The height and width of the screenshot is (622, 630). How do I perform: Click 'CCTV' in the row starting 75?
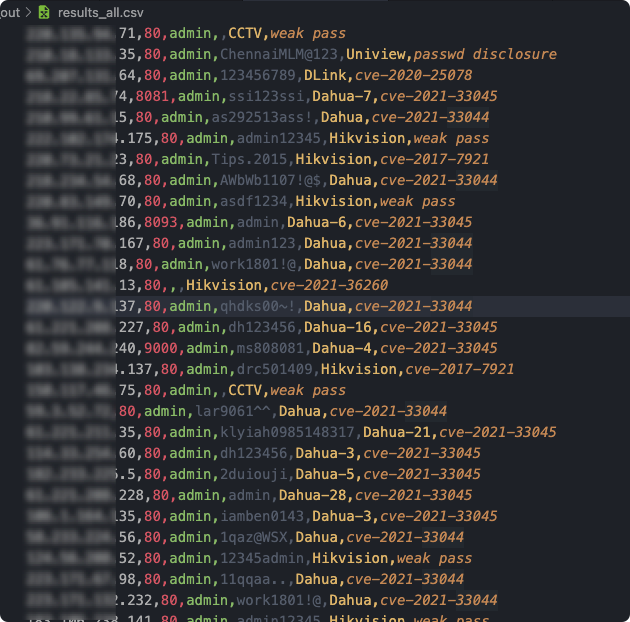click(x=245, y=390)
